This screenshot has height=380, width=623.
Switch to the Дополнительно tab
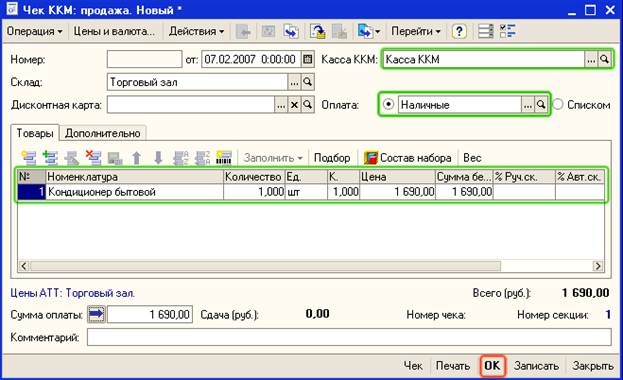[x=103, y=133]
